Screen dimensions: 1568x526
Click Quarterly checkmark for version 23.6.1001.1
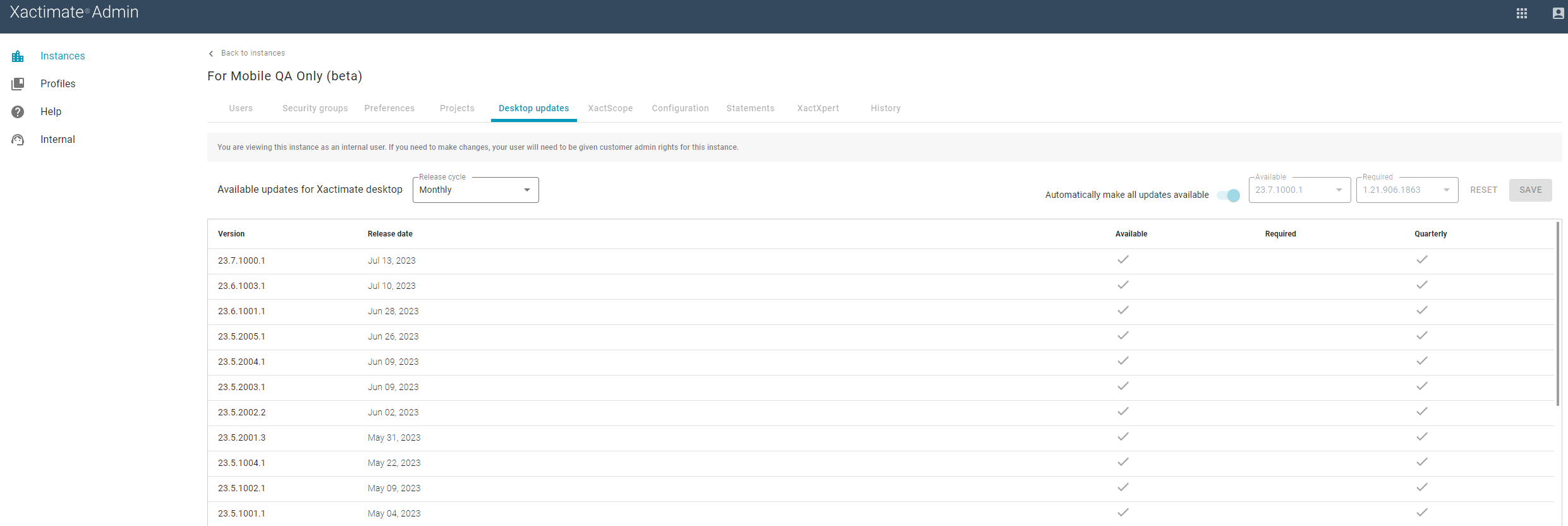1422,310
